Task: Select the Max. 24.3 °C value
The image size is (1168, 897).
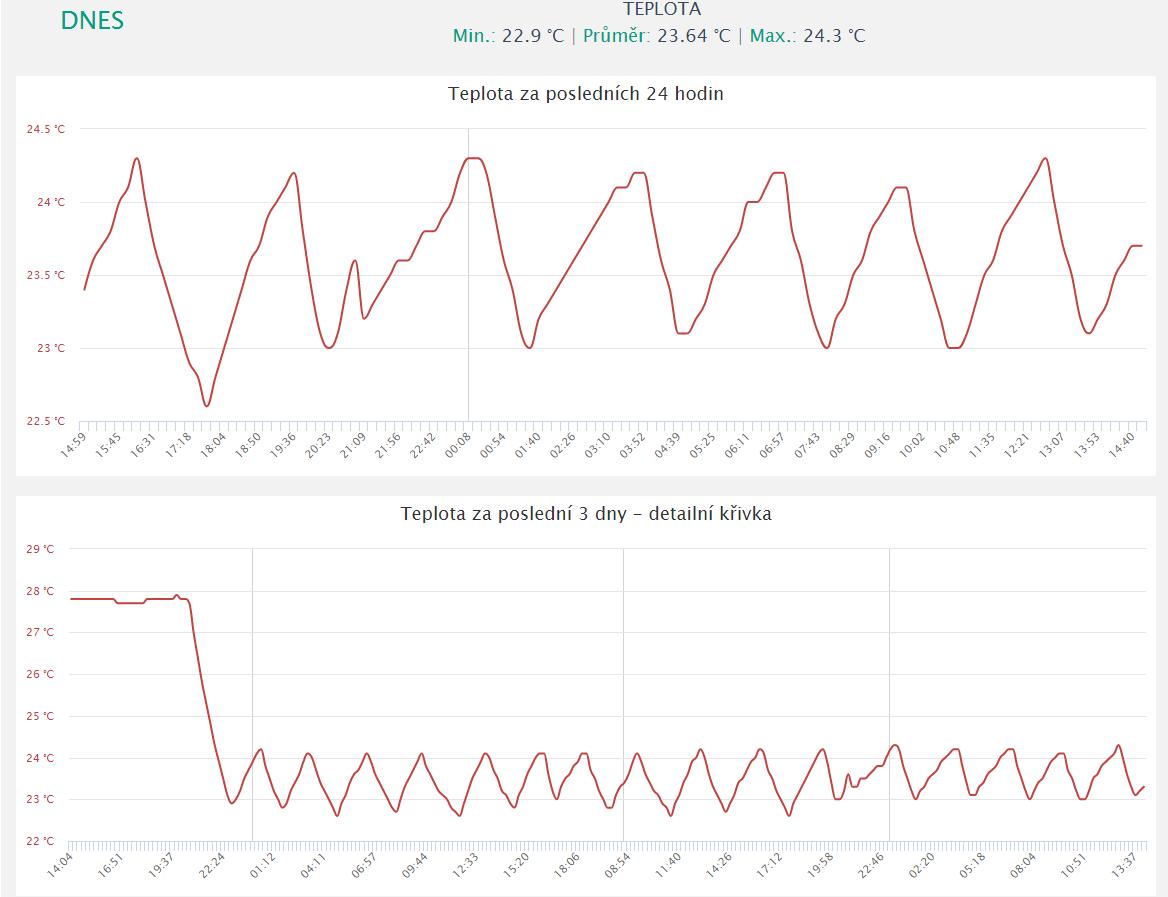Action: pyautogui.click(x=807, y=36)
